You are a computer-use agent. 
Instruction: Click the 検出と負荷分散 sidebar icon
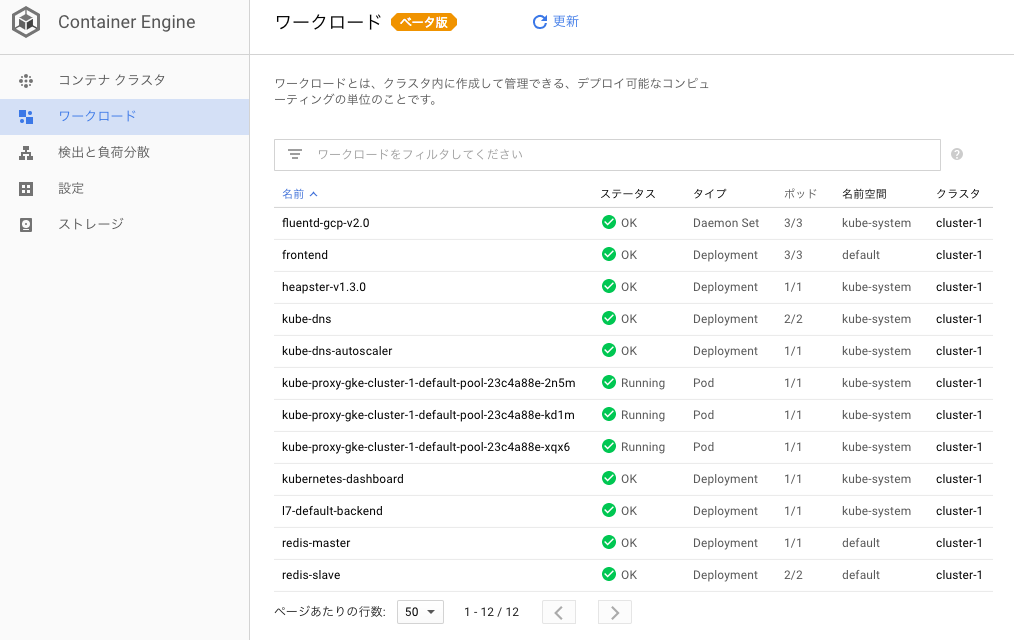(x=26, y=153)
